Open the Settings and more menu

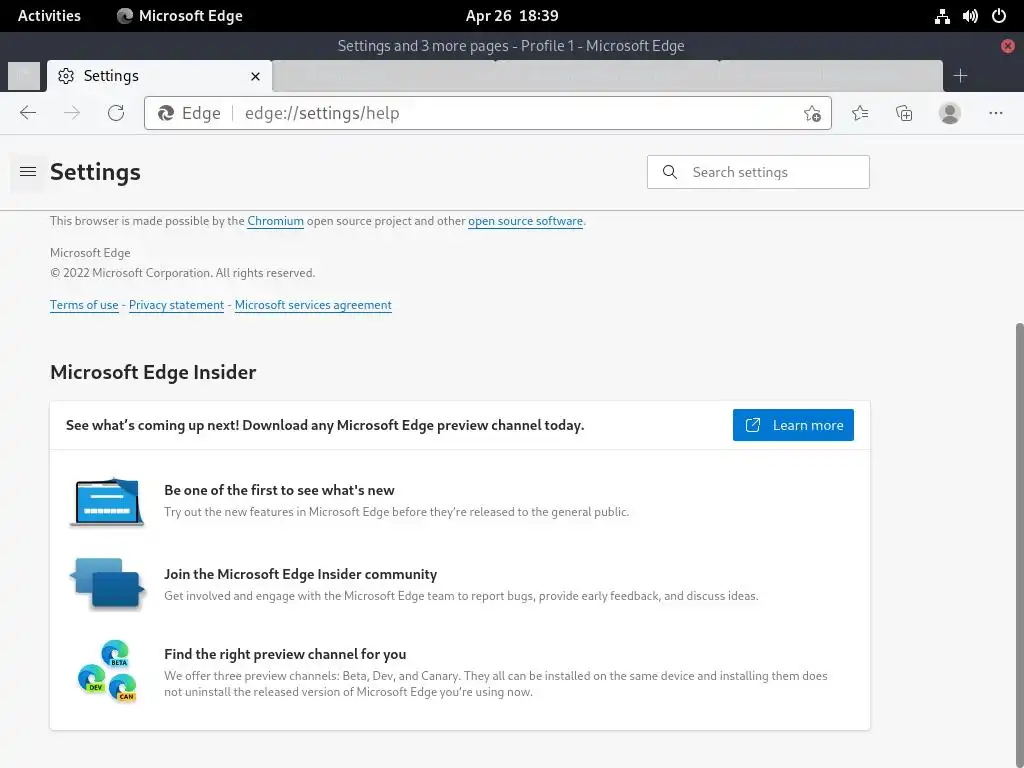995,113
